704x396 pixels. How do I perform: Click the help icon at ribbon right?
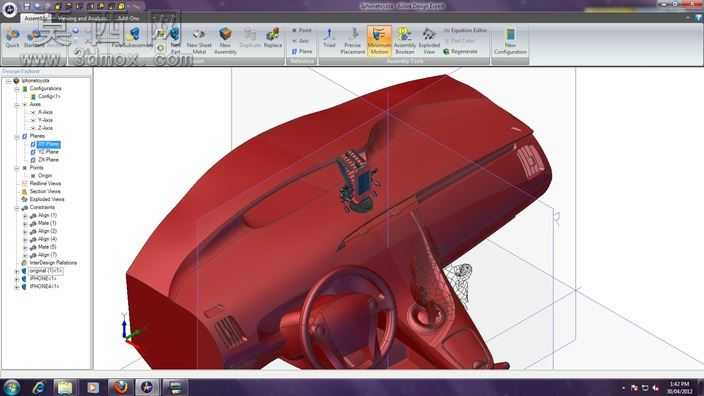[698, 18]
